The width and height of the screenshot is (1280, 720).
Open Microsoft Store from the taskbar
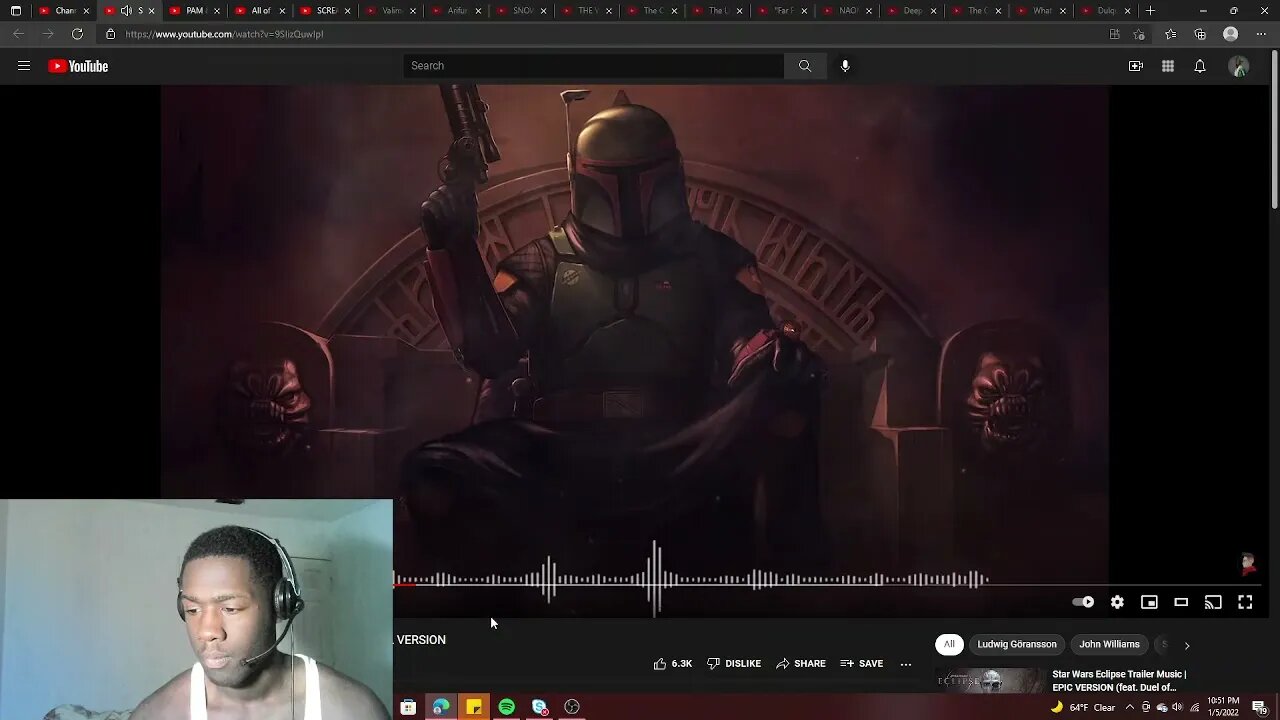pyautogui.click(x=408, y=707)
